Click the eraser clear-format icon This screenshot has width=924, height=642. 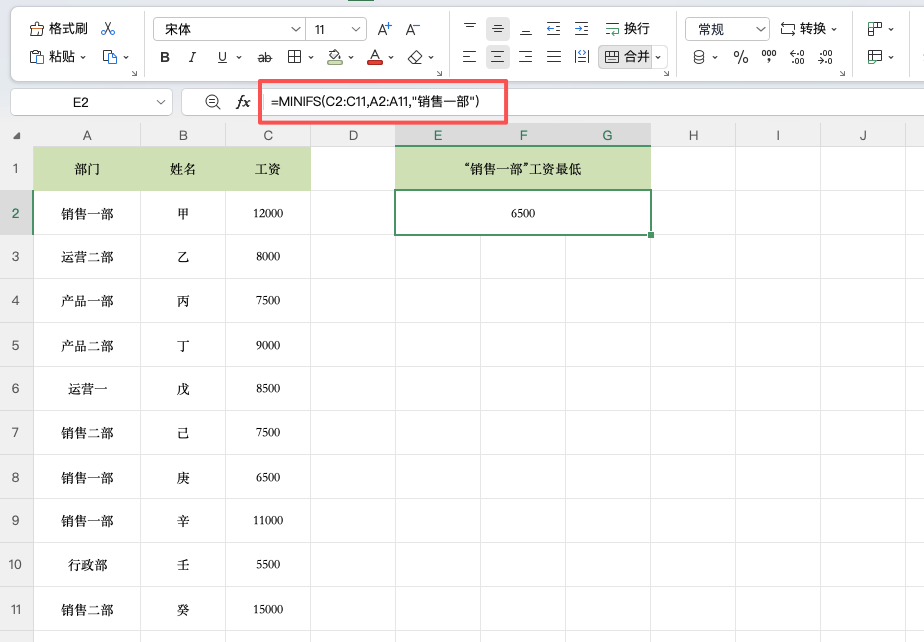pos(415,57)
